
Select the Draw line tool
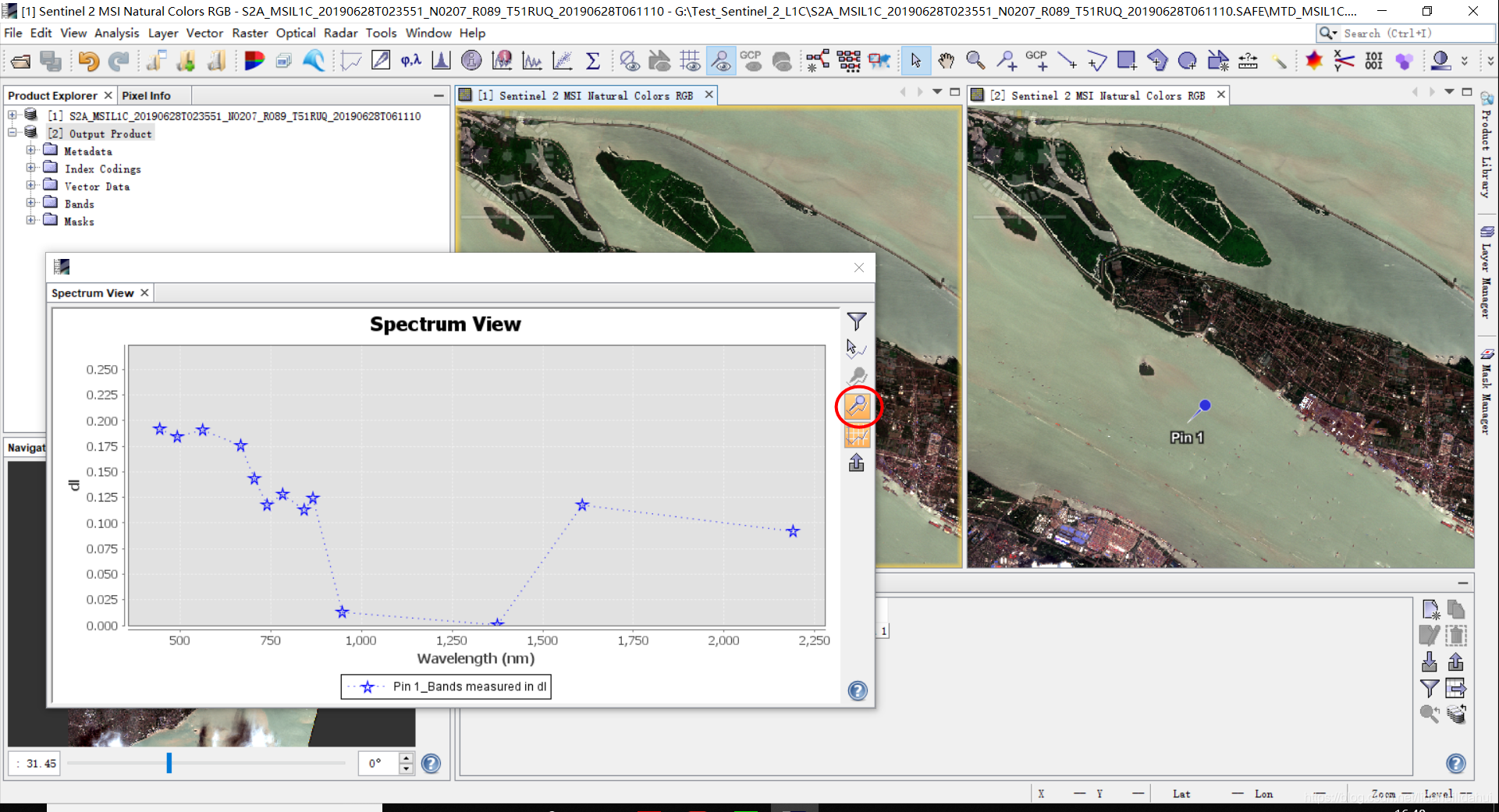click(1067, 61)
